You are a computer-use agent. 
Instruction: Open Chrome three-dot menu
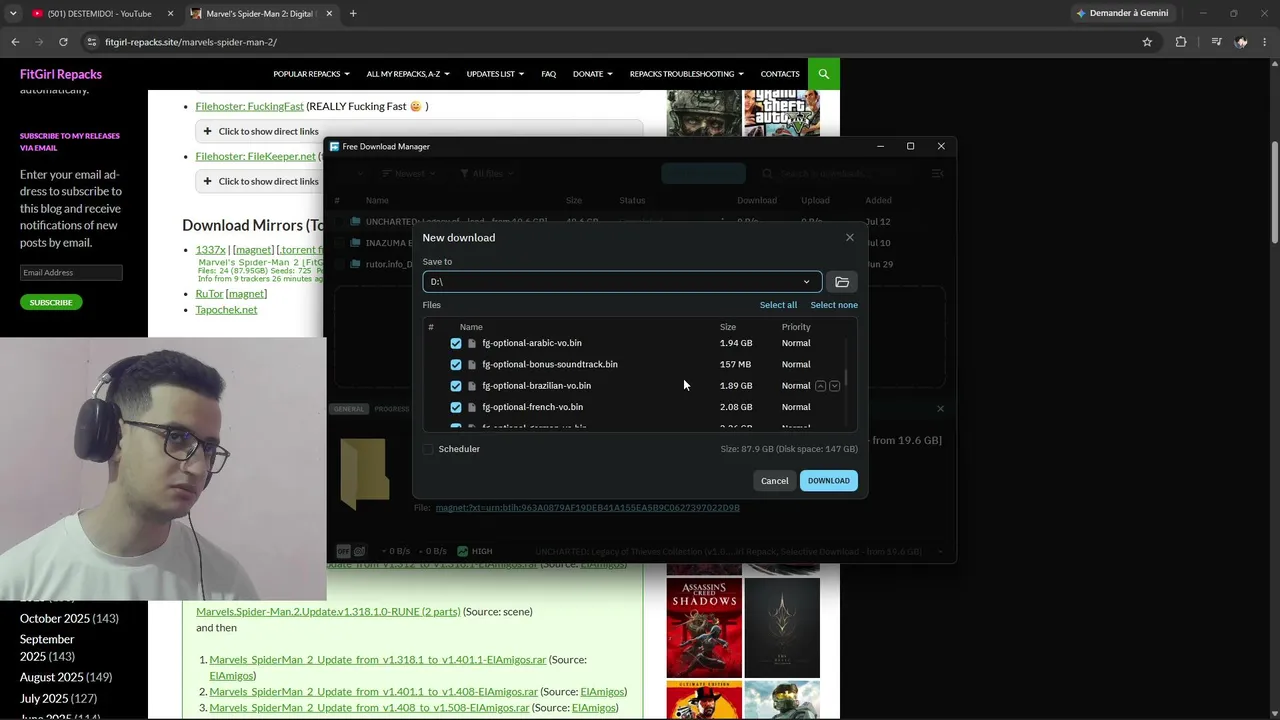1265,42
